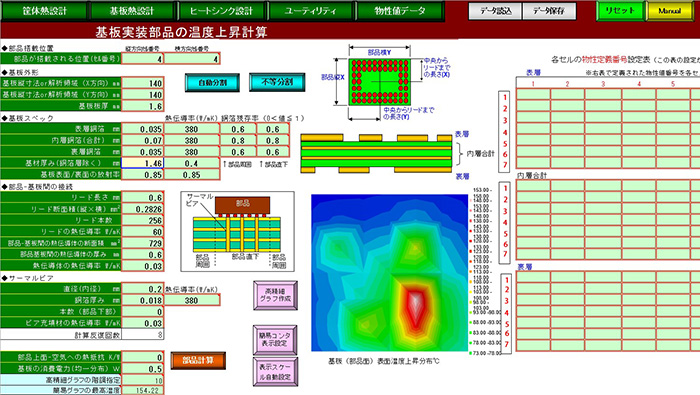700x395 pixels.
Task: Select 内層合計 grid cell row 1 column 2
Action: (567, 186)
